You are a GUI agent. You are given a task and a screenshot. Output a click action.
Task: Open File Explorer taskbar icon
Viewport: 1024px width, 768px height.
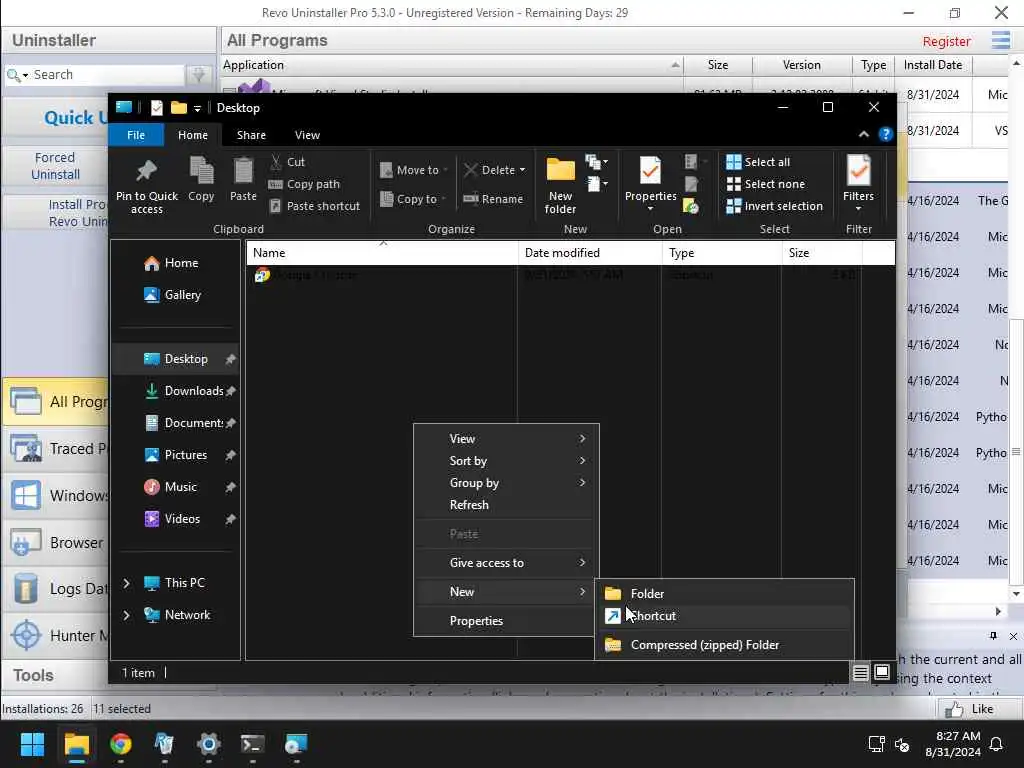coord(76,744)
